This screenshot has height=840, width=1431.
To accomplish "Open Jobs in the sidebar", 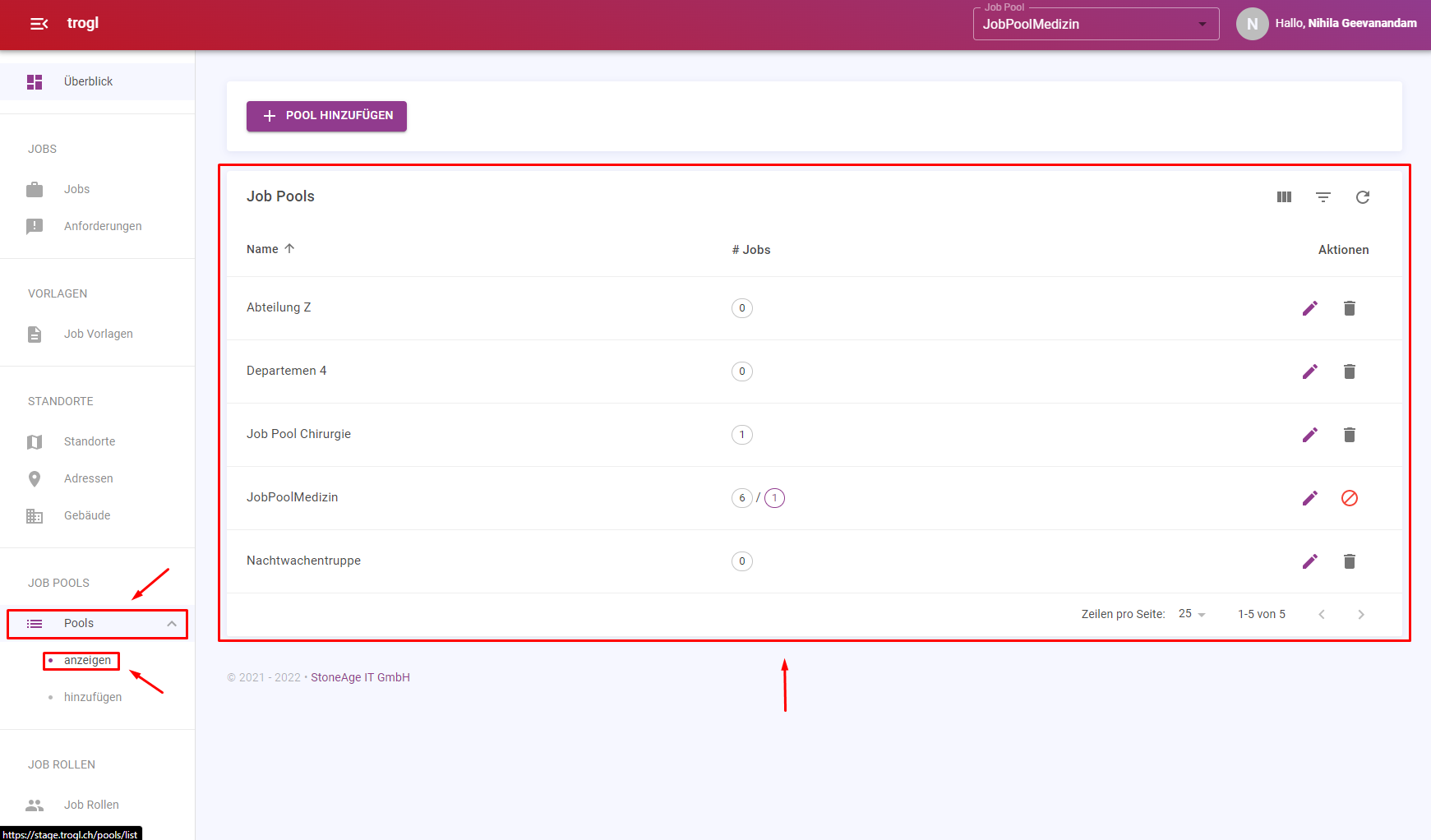I will (x=76, y=189).
